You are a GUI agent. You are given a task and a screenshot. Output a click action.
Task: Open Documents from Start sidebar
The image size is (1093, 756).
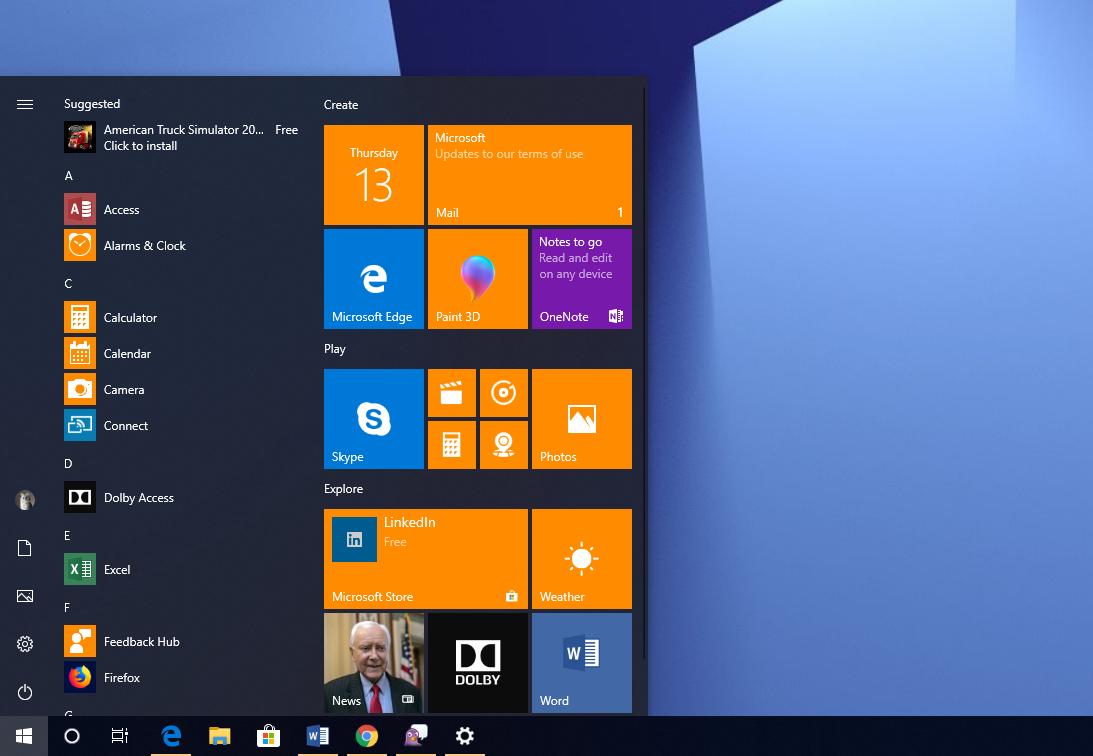click(x=25, y=548)
